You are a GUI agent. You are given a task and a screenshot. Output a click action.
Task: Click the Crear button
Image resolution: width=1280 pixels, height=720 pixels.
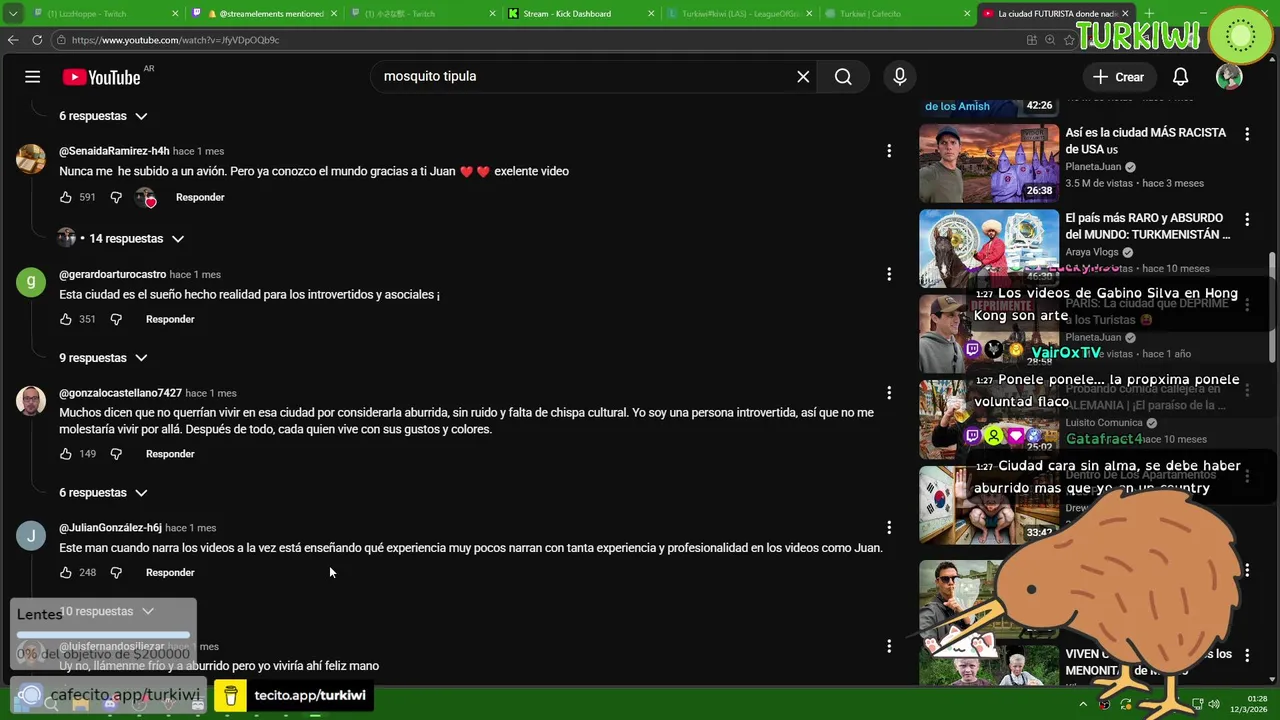(1118, 77)
